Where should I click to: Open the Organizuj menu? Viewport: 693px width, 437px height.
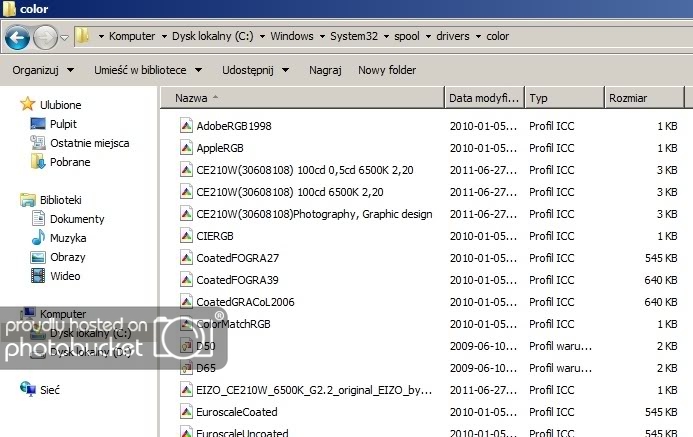pos(43,70)
